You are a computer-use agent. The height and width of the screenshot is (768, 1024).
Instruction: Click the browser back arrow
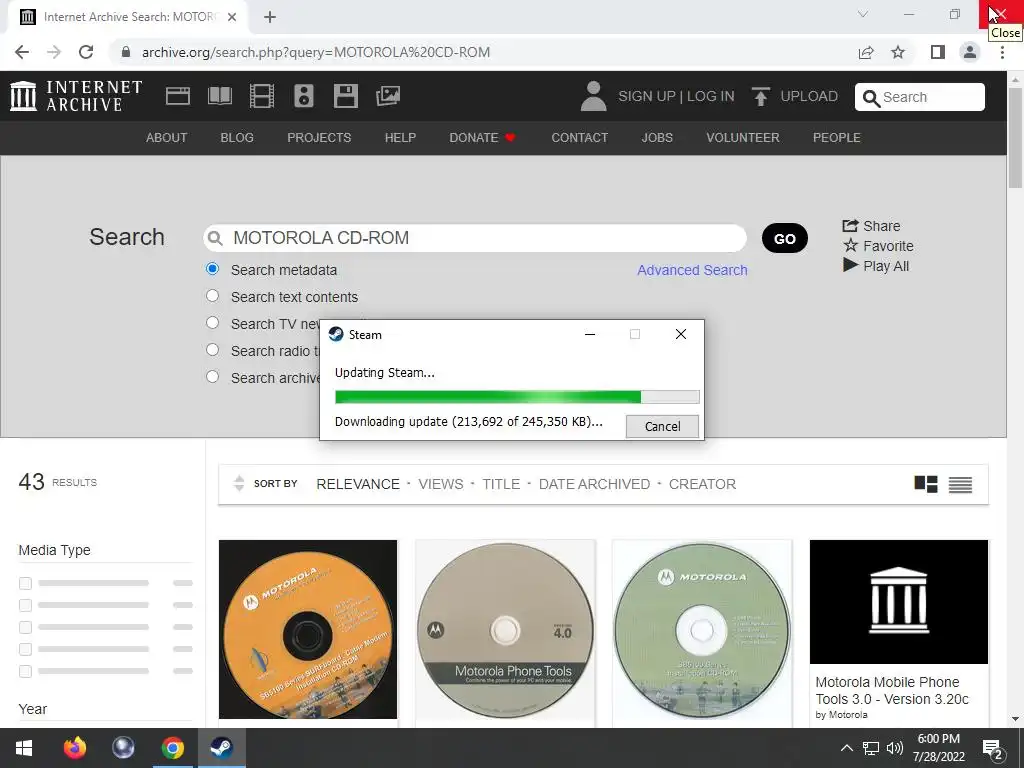pyautogui.click(x=22, y=52)
